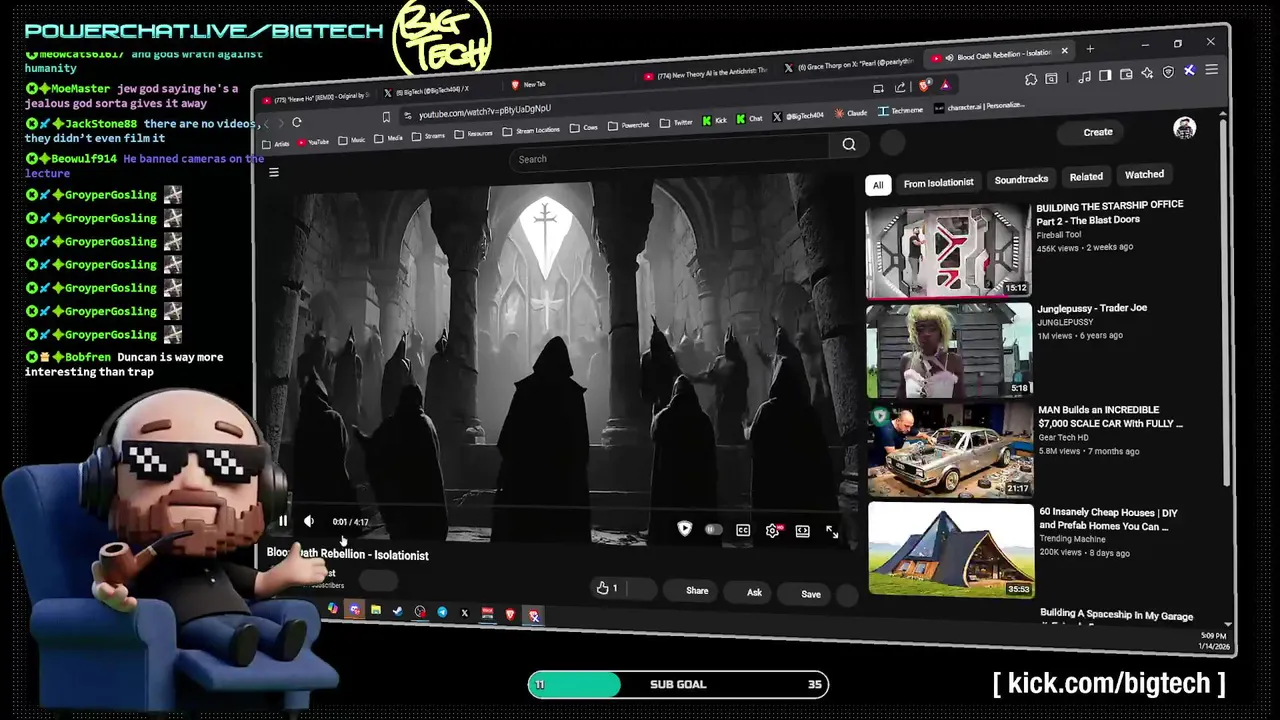Open the Building A Spaceship In My Garage title
This screenshot has width=1280, height=720.
1116,614
